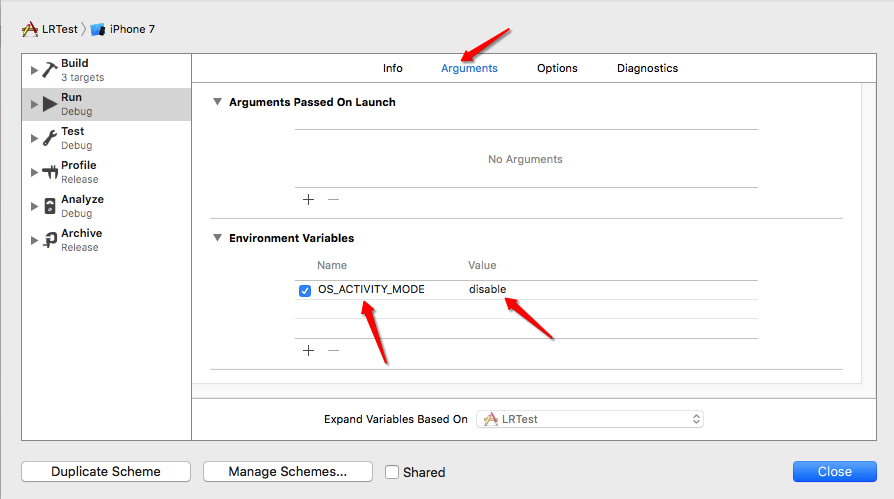Select the Run play icon
The width and height of the screenshot is (894, 499).
click(50, 104)
